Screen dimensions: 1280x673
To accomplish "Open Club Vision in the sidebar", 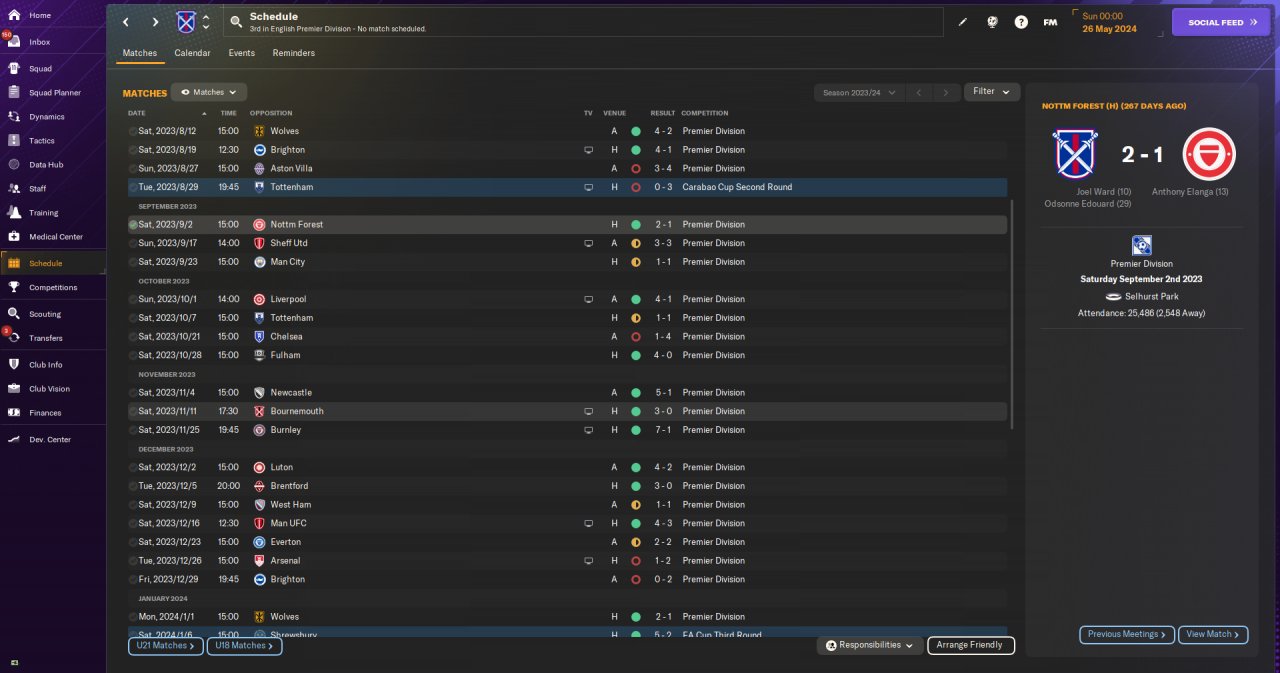I will coord(49,389).
